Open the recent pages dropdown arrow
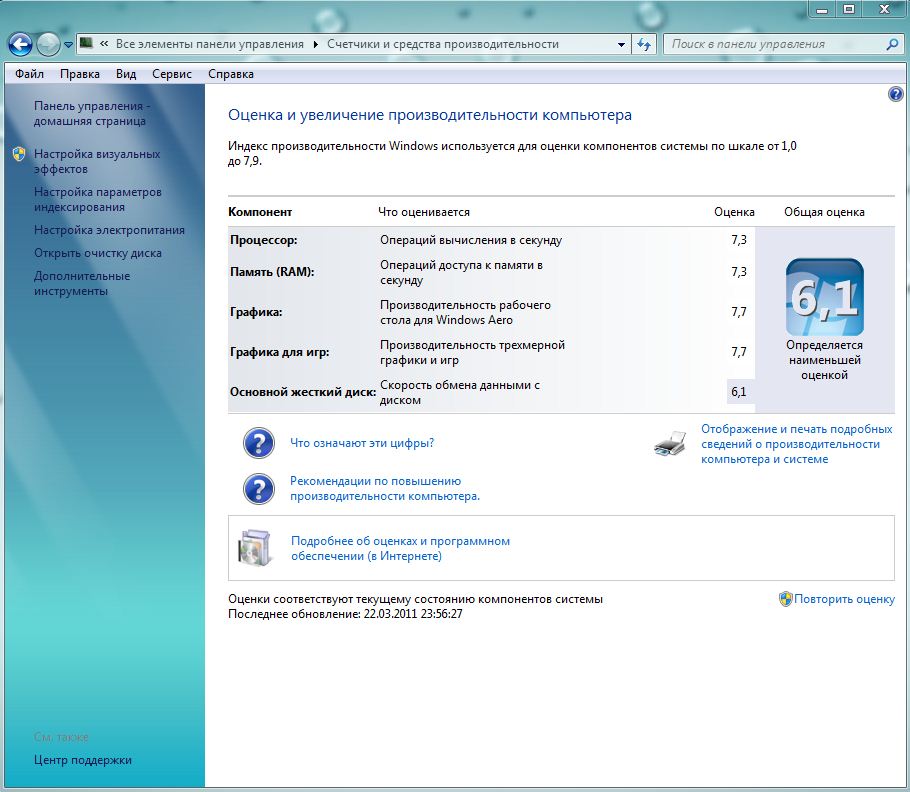The image size is (910, 792). click(x=68, y=45)
